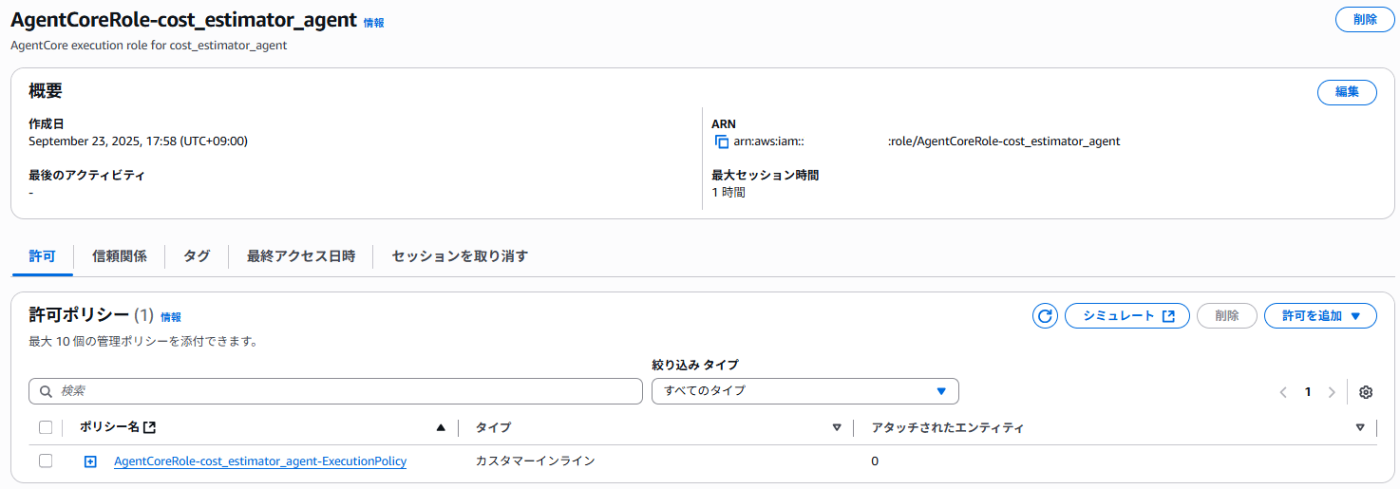This screenshot has height=489, width=1400.
Task: Click the page number 1 in pagination
Action: pos(1307,392)
